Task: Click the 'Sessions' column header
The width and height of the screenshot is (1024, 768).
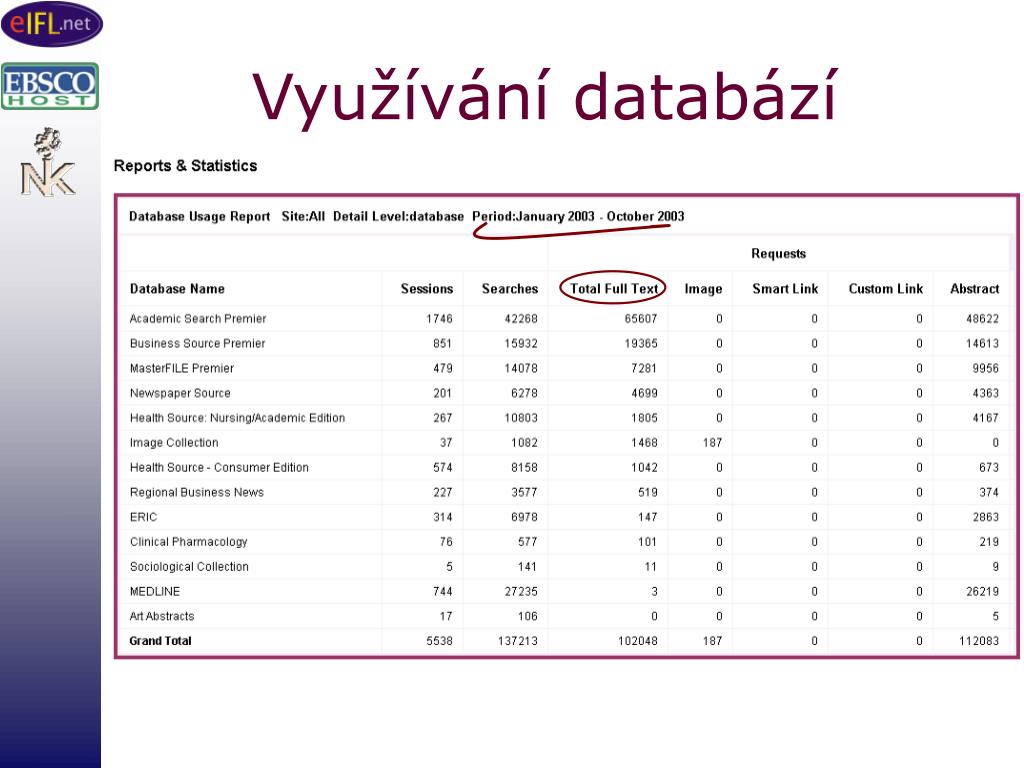Action: (x=426, y=289)
